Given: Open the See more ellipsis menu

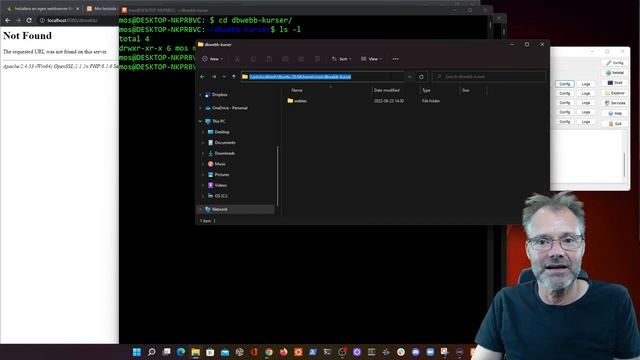Looking at the screenshot, I should point(396,59).
